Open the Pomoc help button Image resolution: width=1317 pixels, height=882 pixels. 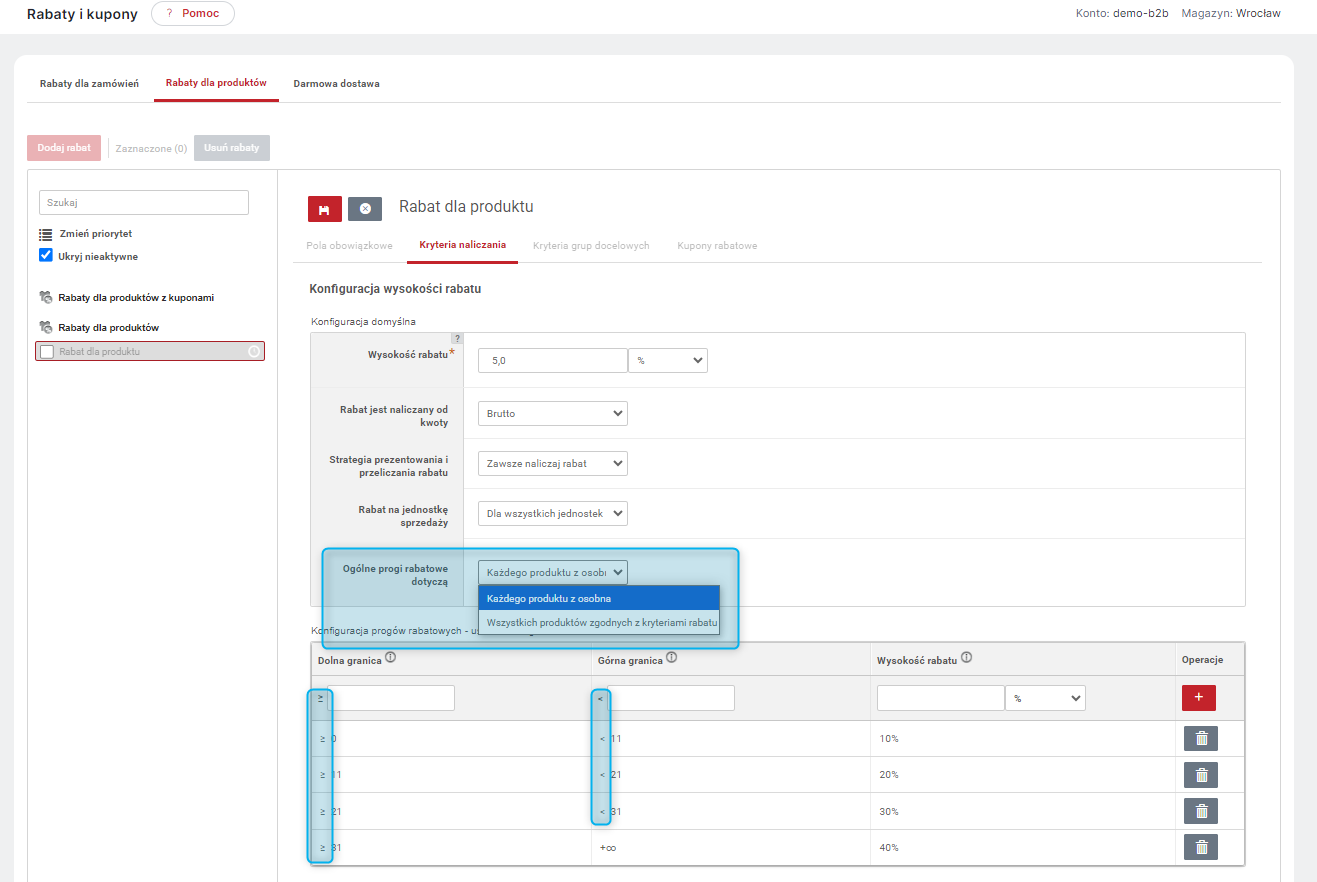coord(193,14)
